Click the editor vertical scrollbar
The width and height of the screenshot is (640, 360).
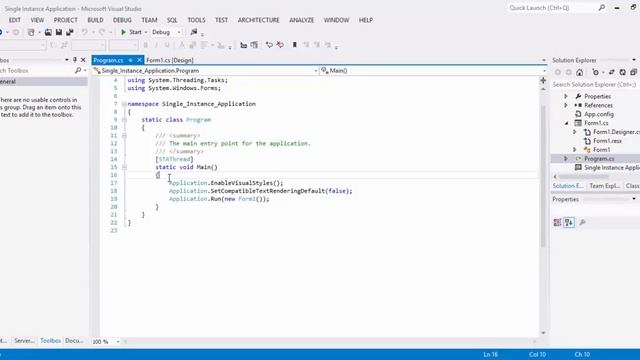tap(543, 176)
